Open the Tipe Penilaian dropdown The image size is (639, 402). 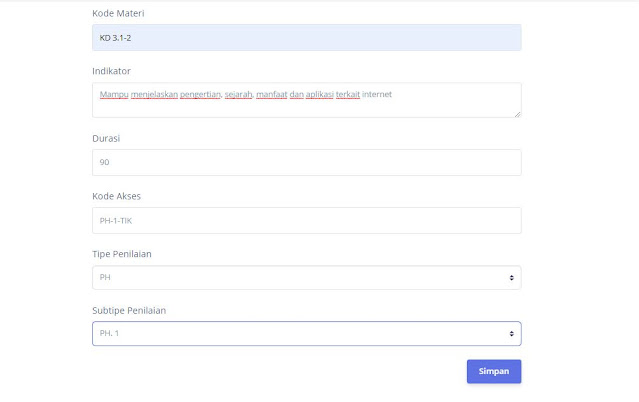(306, 277)
